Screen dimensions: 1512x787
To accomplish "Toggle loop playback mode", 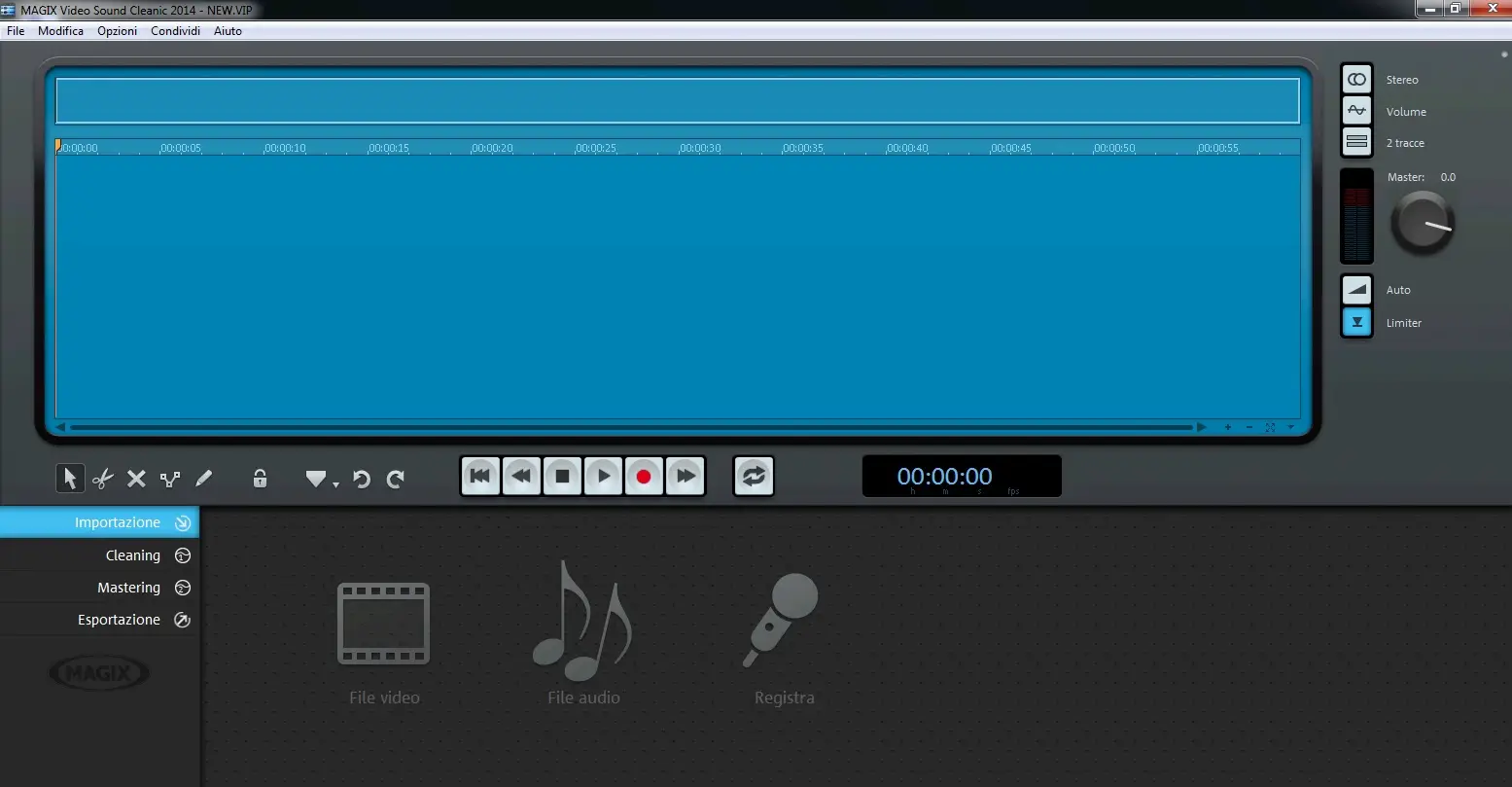I will (754, 476).
